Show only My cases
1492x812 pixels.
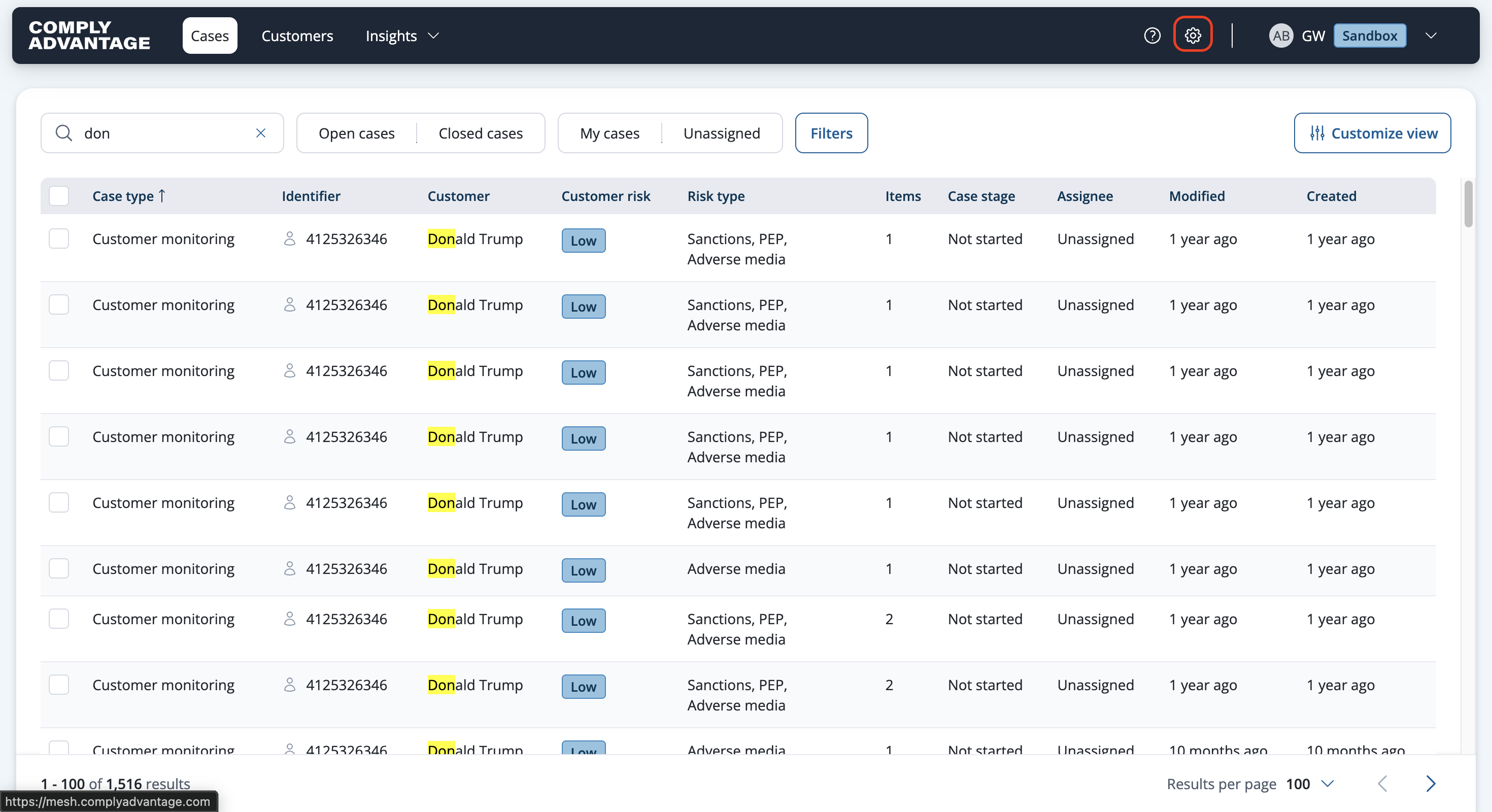[610, 133]
